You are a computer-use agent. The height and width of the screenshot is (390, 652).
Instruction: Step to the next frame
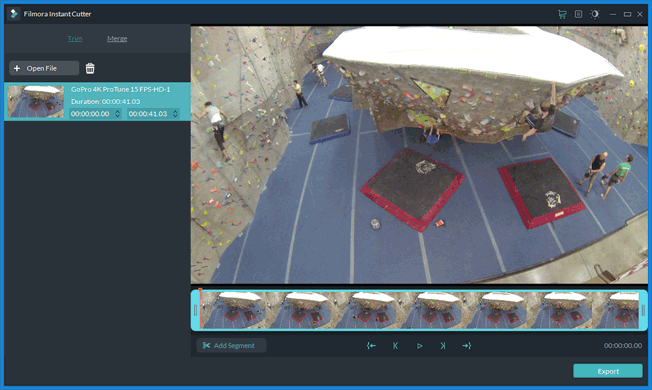443,346
